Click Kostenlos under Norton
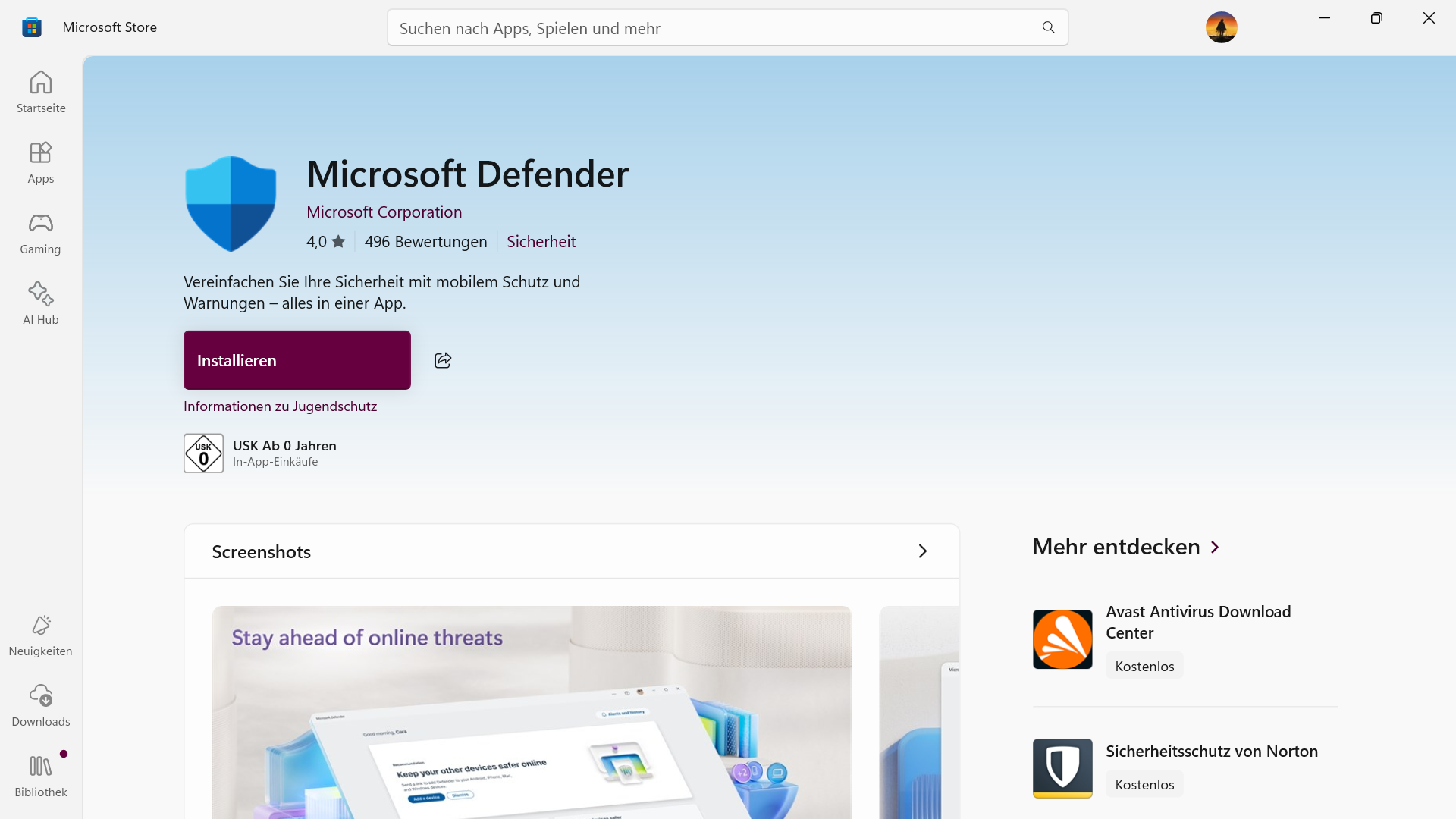Image resolution: width=1456 pixels, height=819 pixels. [1144, 784]
